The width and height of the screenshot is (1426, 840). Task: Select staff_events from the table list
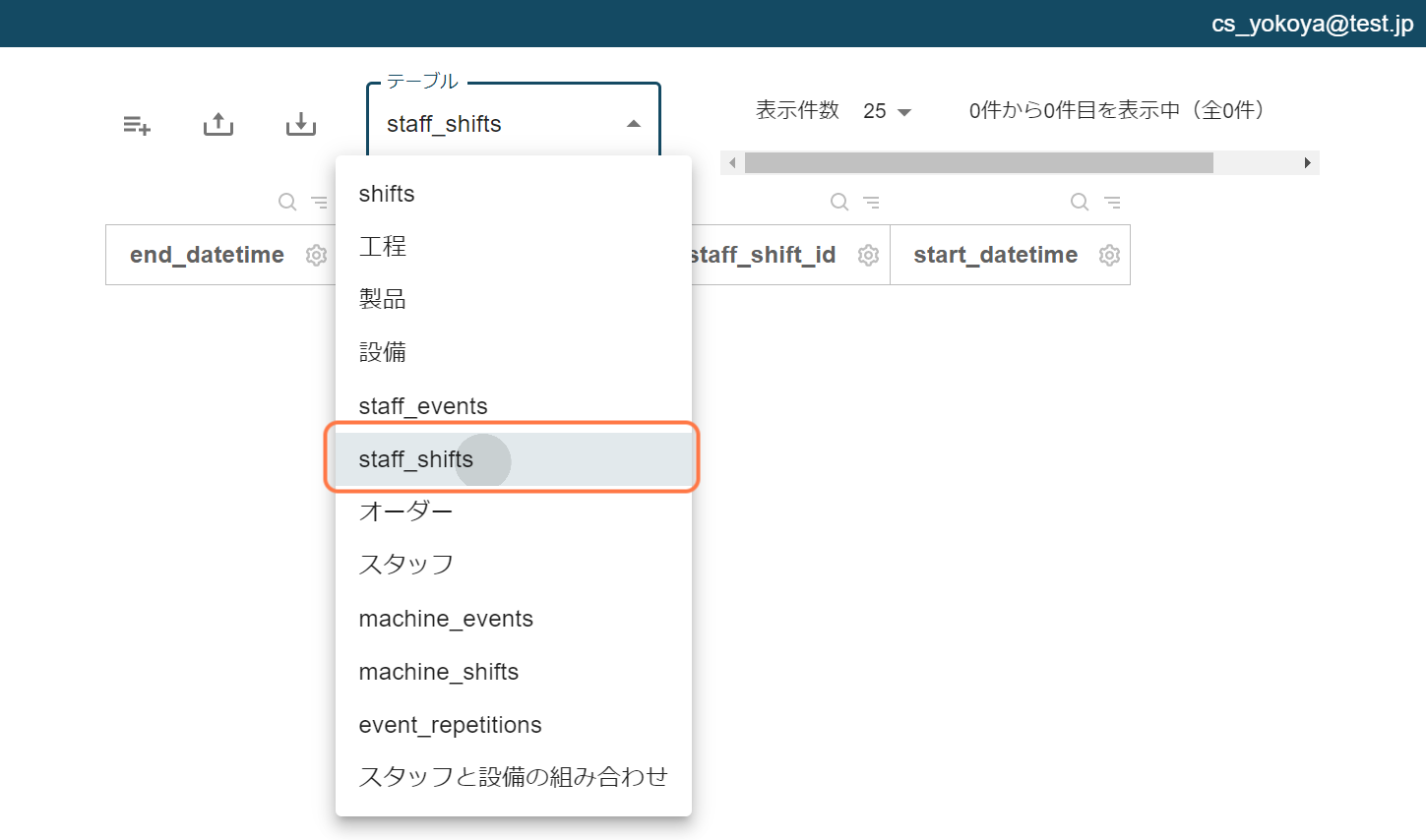pyautogui.click(x=514, y=406)
